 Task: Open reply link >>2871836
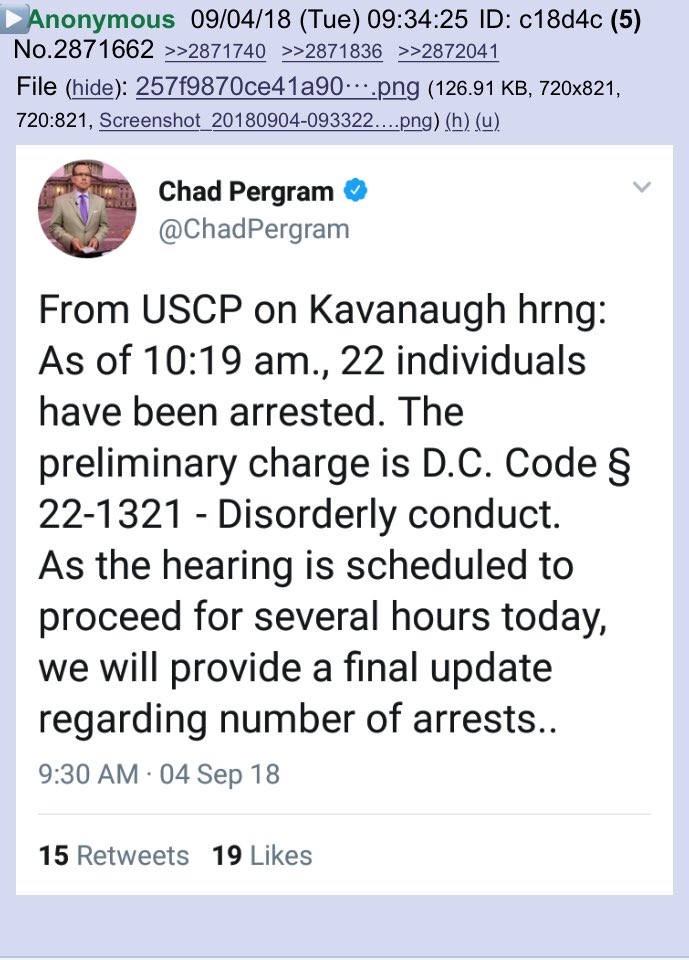point(332,51)
